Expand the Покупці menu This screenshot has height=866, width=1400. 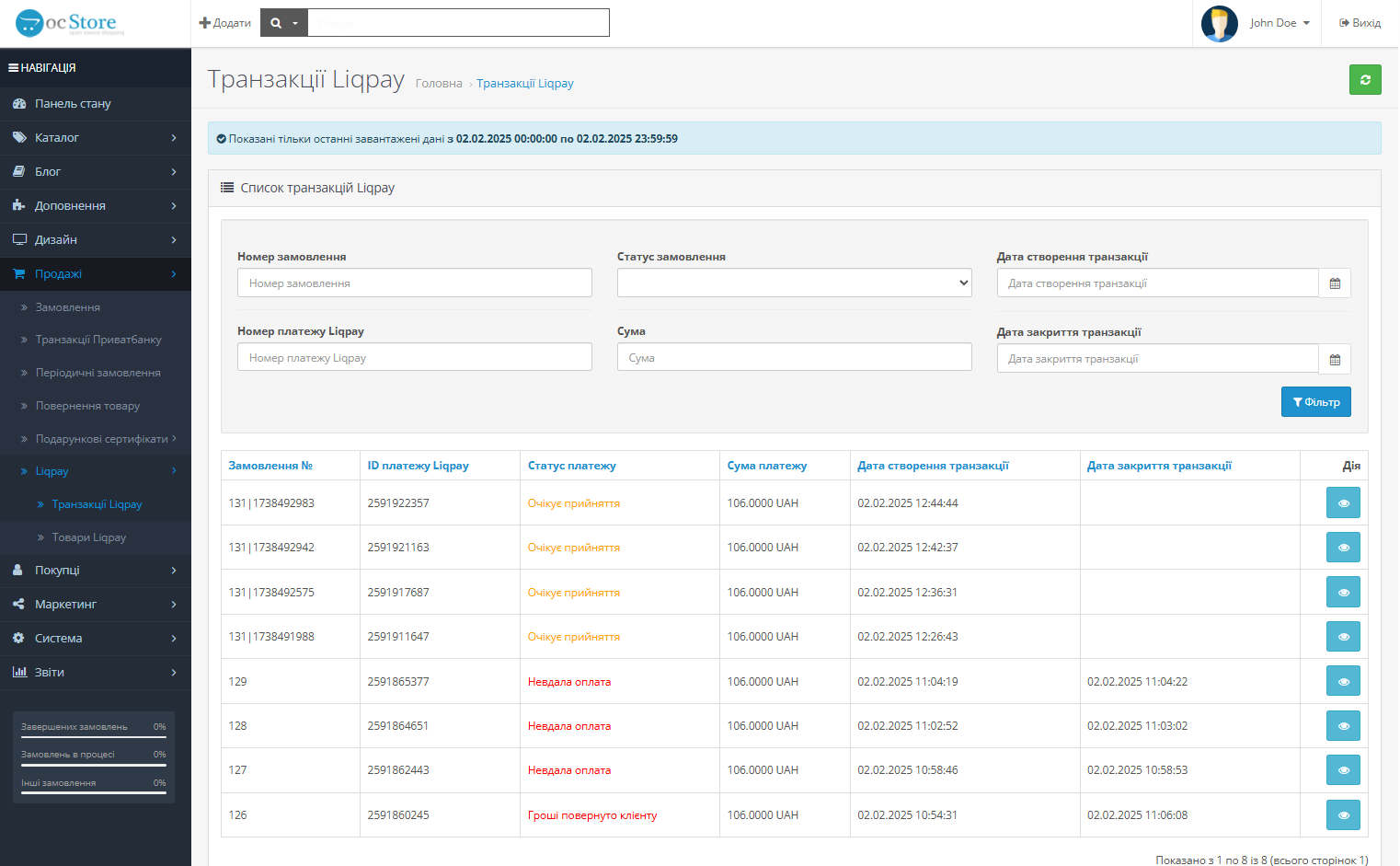pyautogui.click(x=96, y=571)
